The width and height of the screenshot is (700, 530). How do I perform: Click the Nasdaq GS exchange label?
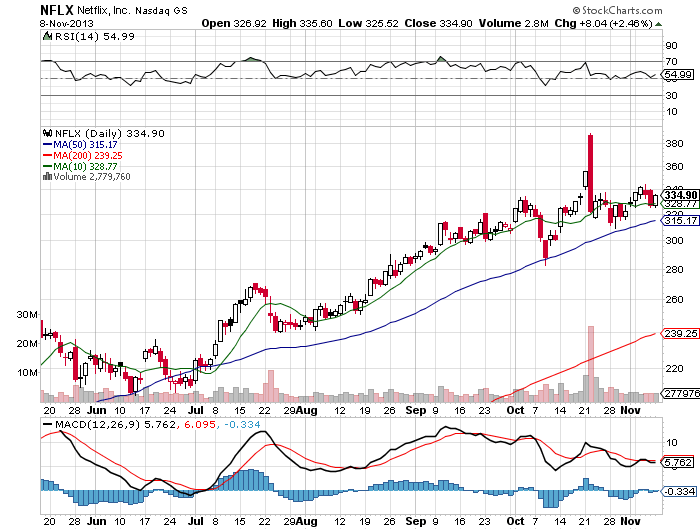tap(161, 11)
